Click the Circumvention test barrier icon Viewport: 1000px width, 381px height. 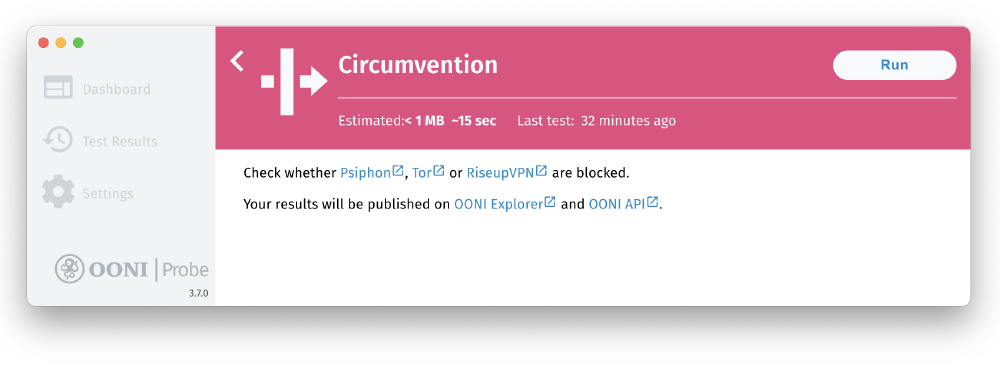click(293, 81)
